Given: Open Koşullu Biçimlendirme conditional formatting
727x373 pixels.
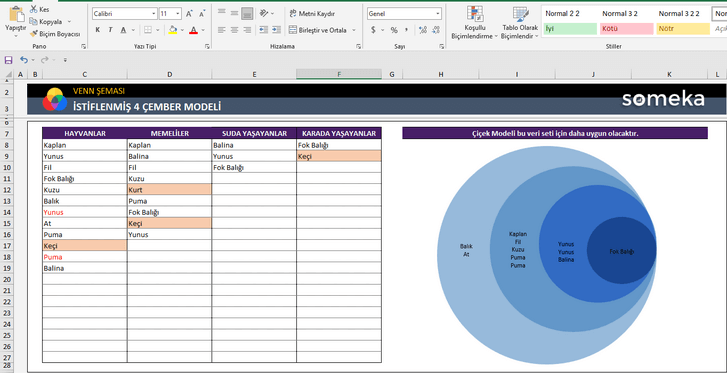Looking at the screenshot, I should [x=475, y=22].
